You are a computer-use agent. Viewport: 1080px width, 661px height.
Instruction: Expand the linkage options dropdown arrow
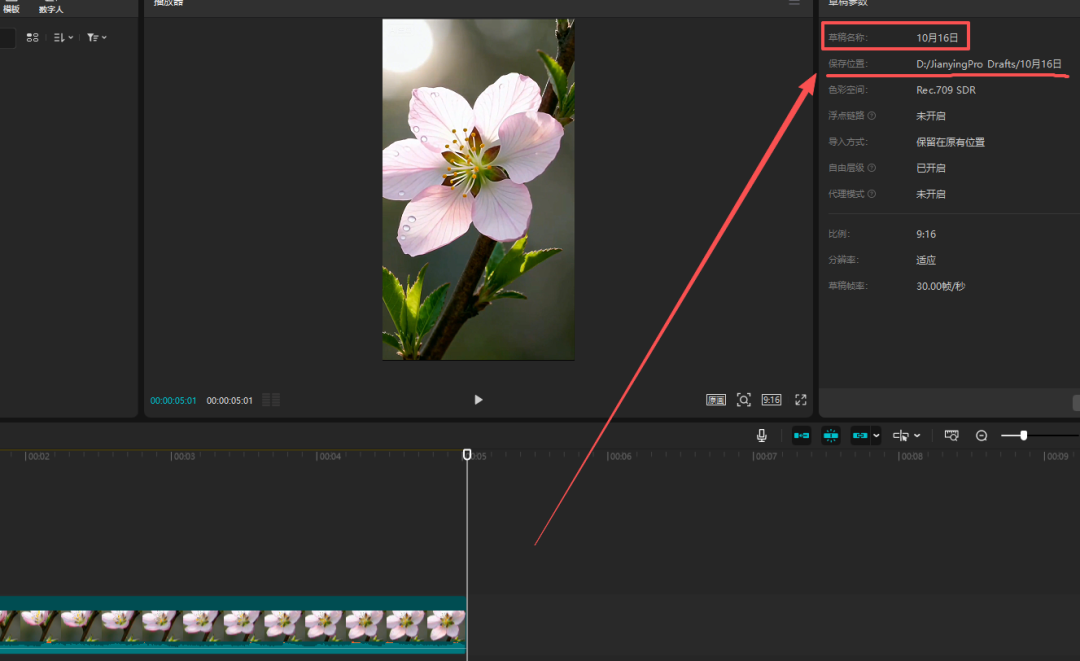pyautogui.click(x=877, y=436)
